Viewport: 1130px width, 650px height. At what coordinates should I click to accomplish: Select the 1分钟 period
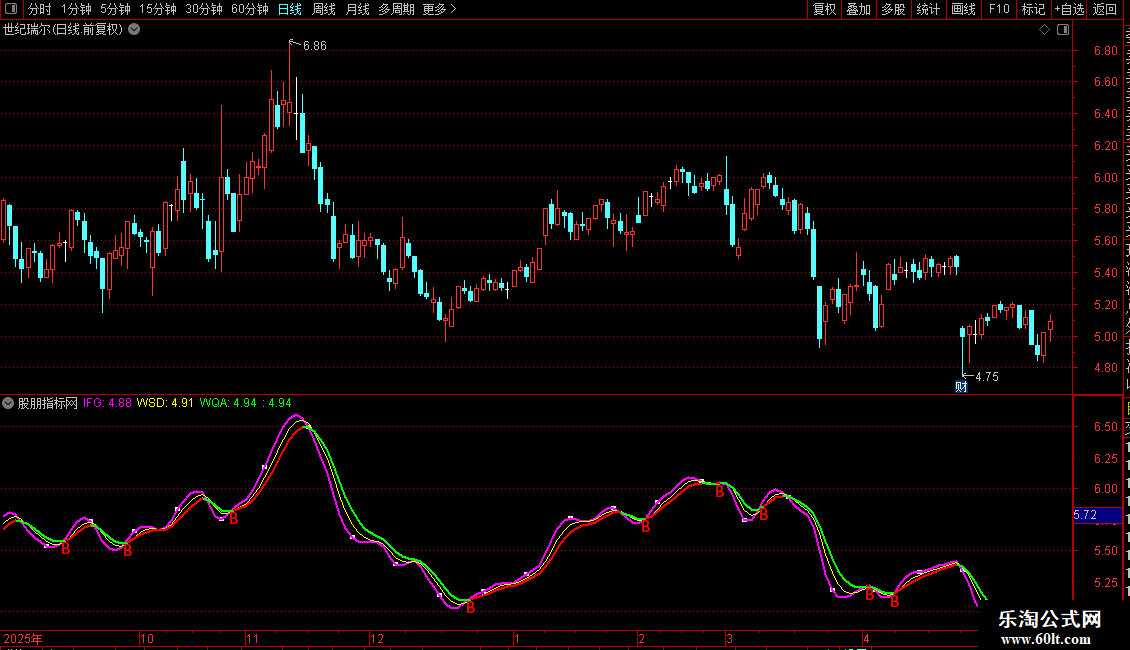point(76,9)
